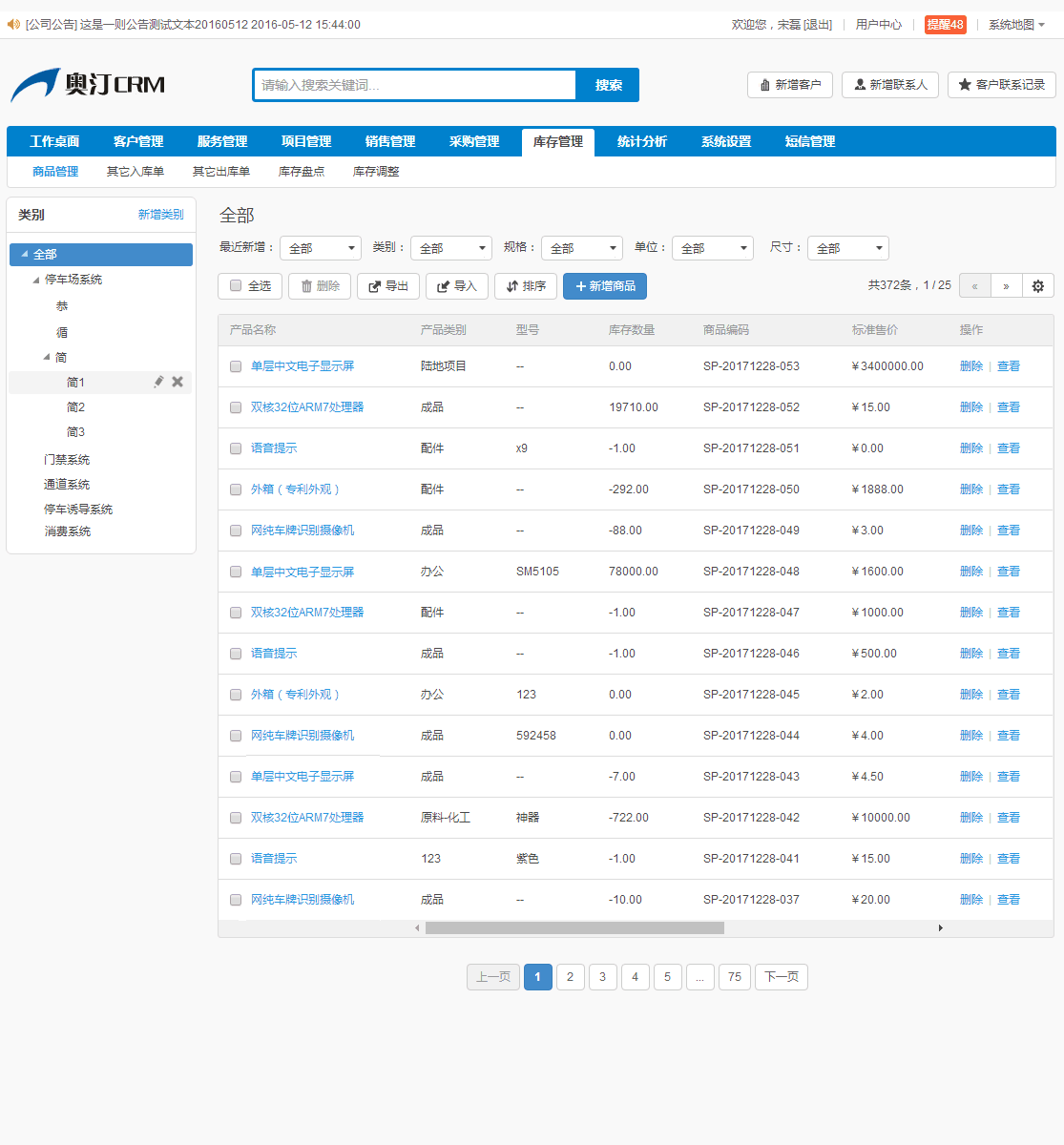The height and width of the screenshot is (1145, 1064).
Task: Collapse the 停车场系统 tree node
Action: pyautogui.click(x=36, y=280)
